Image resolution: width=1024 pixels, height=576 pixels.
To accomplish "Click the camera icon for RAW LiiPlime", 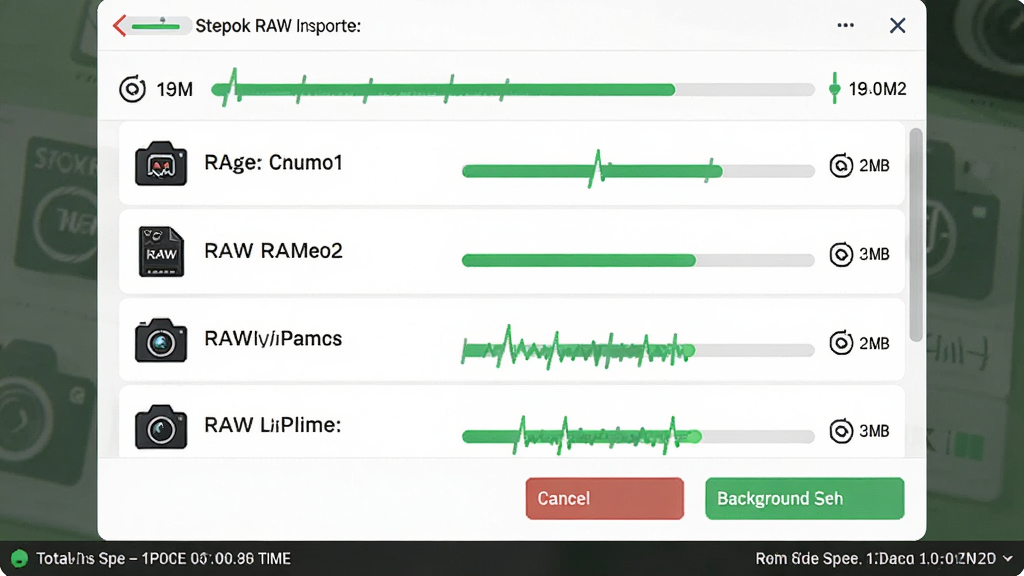I will (x=161, y=427).
